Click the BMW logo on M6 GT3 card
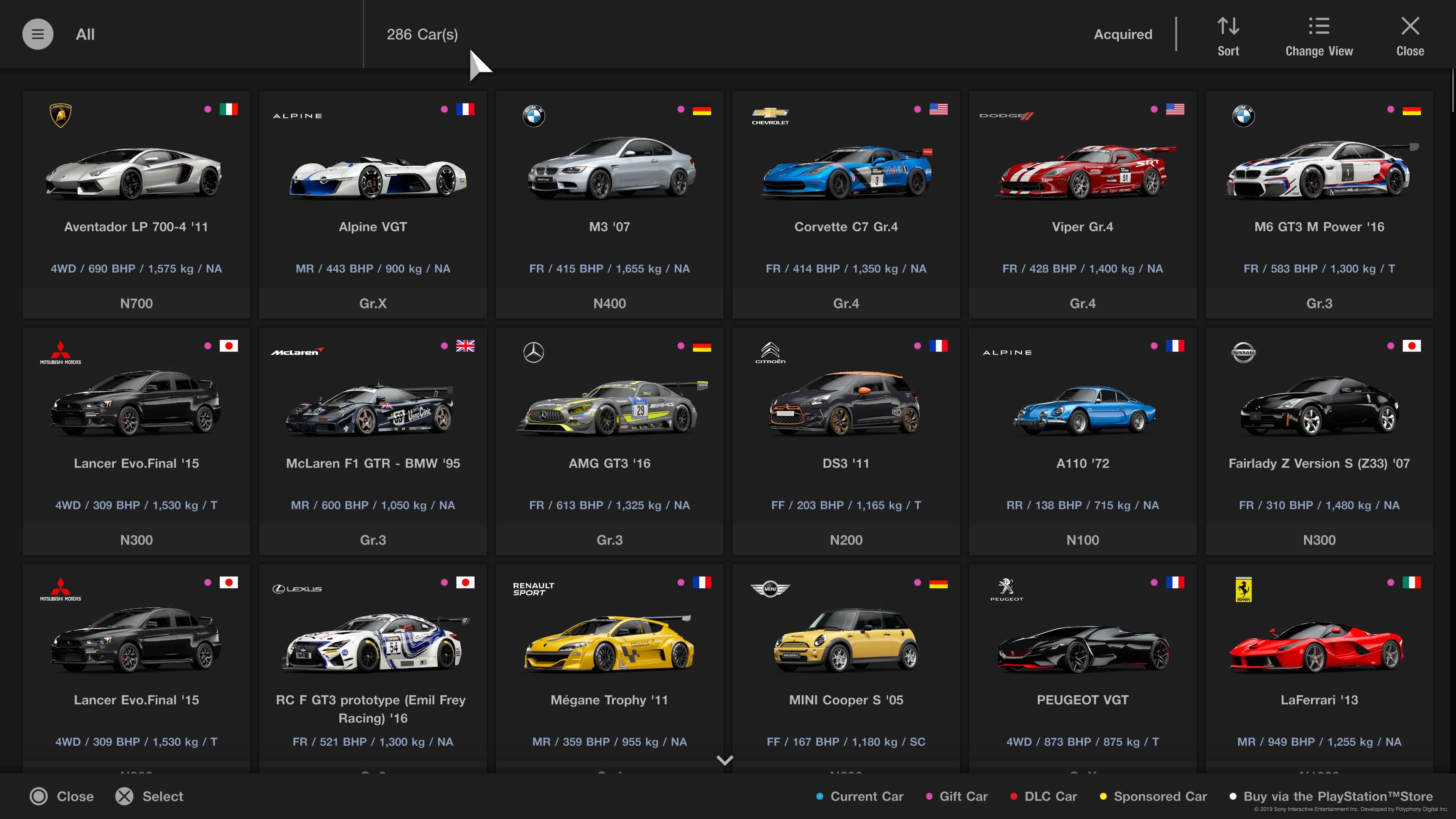The image size is (1456, 819). tap(1243, 116)
